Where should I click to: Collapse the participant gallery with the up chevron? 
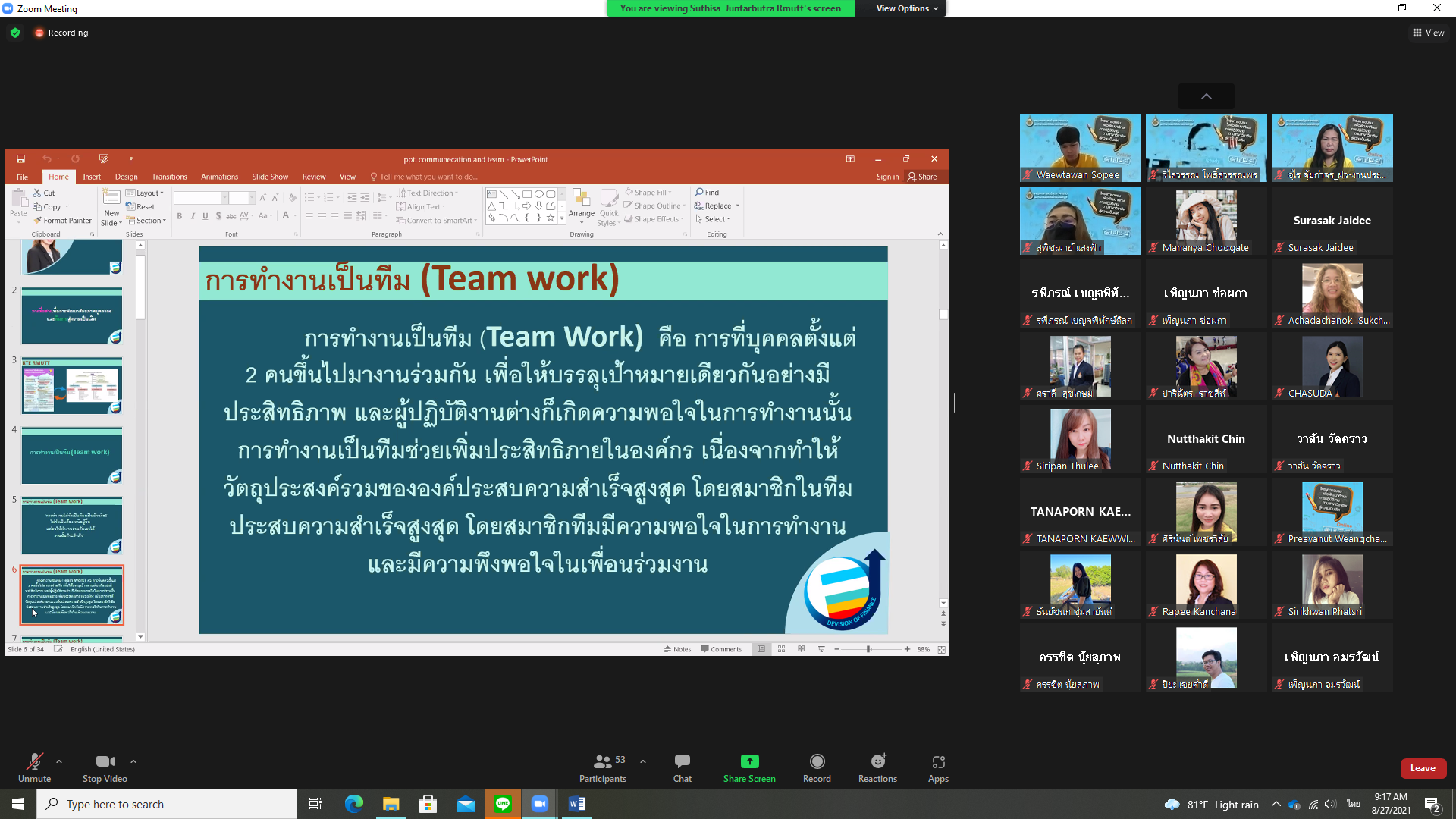click(x=1207, y=96)
